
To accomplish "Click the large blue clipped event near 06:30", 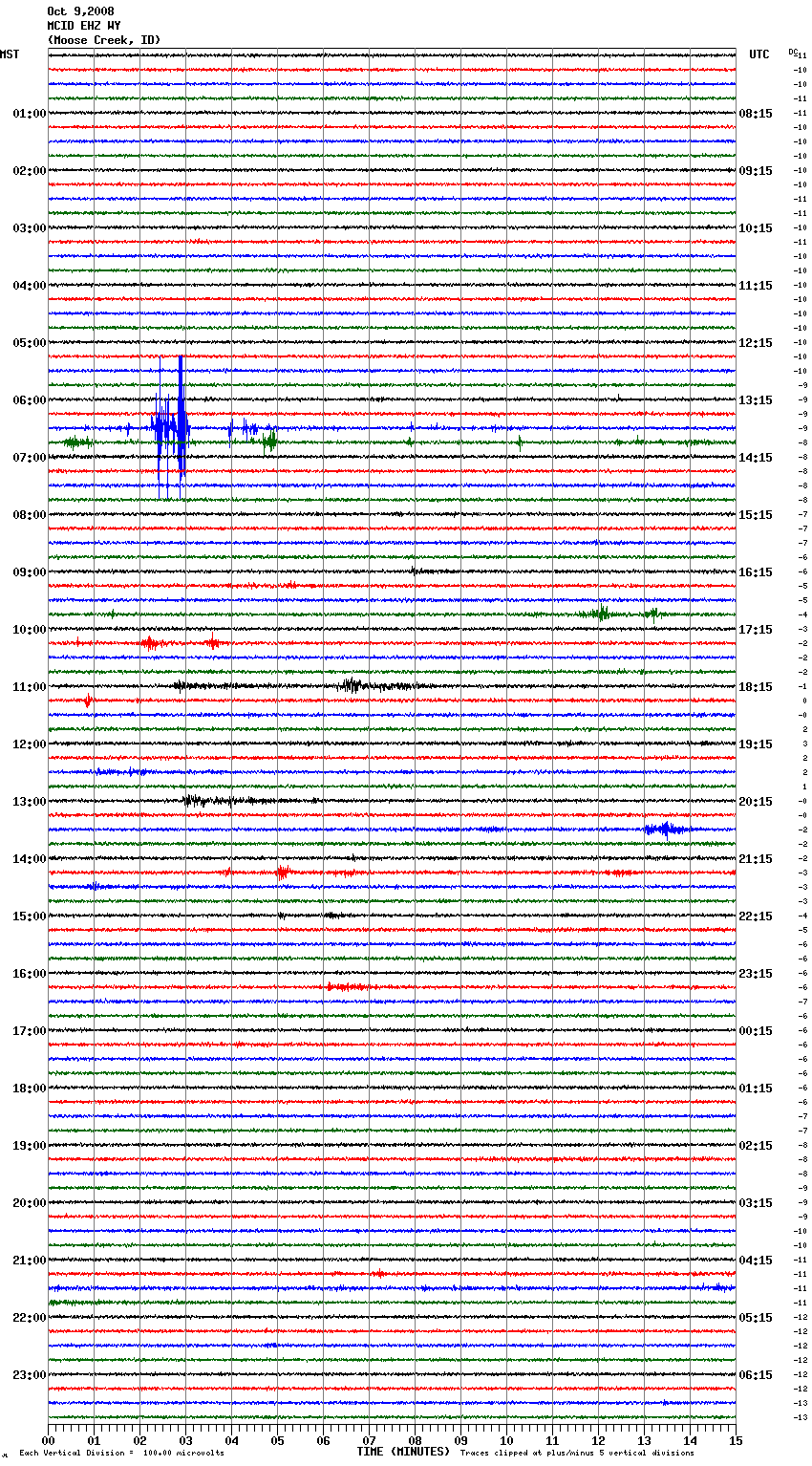I will pos(171,427).
